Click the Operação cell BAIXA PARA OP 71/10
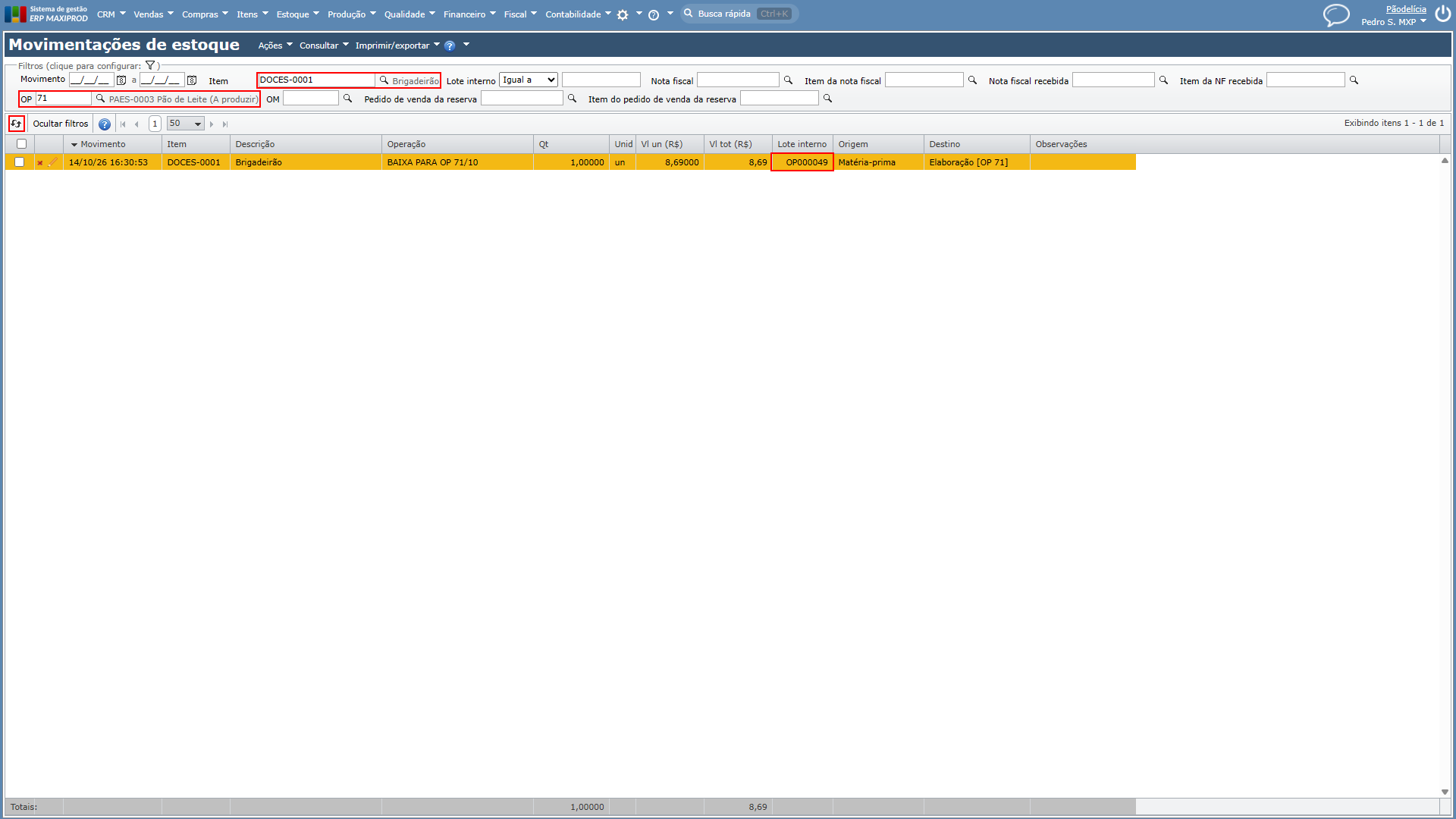The height and width of the screenshot is (819, 1456). pyautogui.click(x=457, y=162)
